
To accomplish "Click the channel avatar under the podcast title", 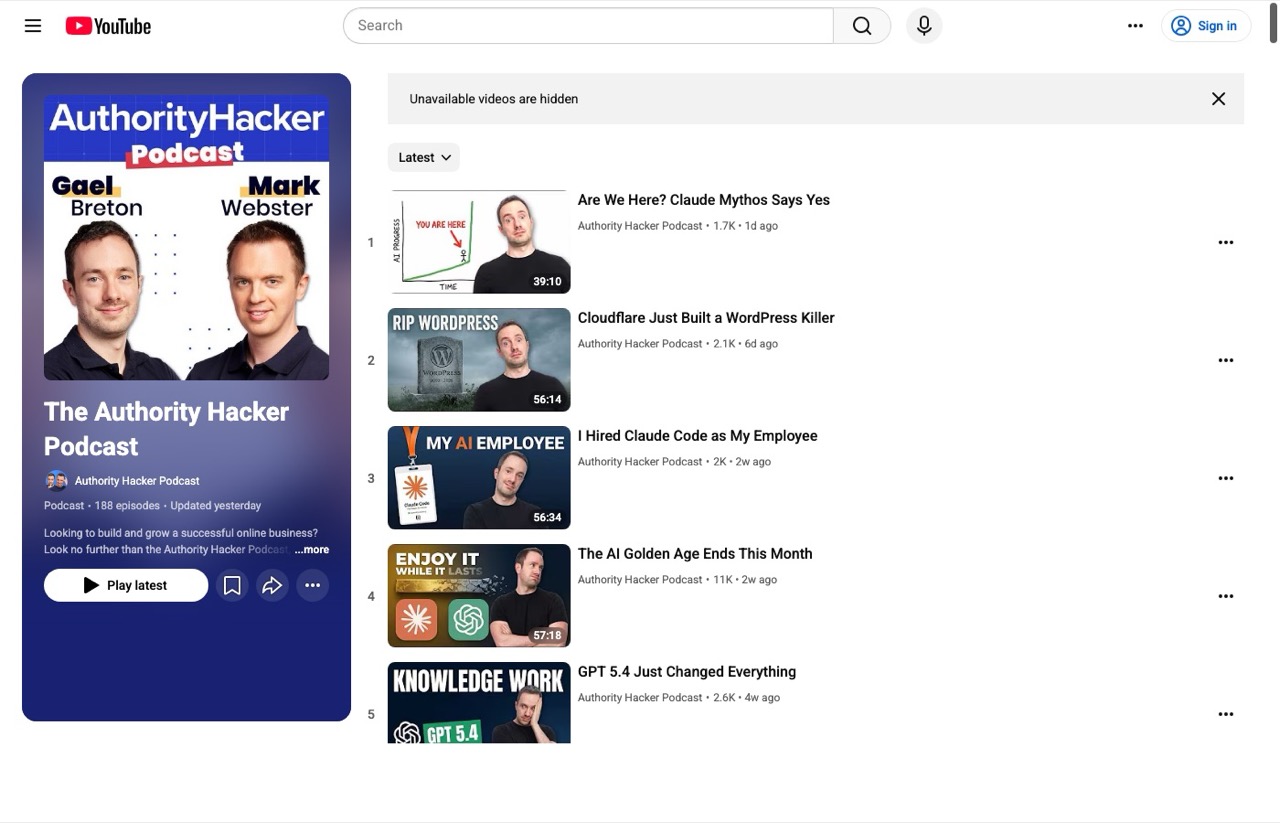I will point(56,481).
